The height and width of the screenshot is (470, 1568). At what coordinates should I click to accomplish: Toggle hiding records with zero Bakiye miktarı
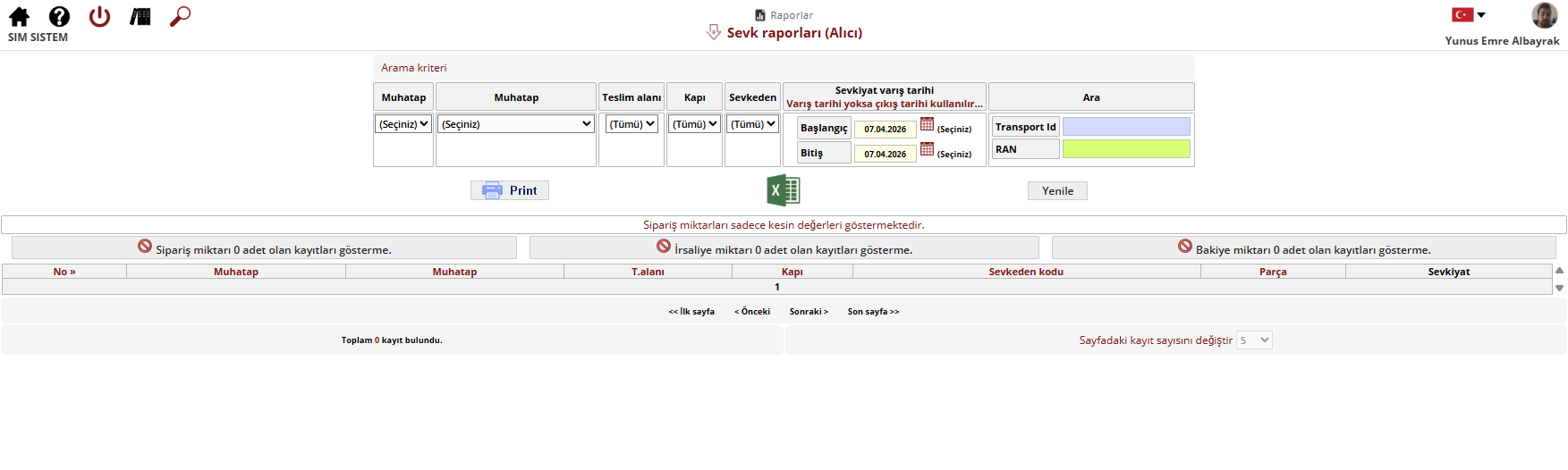1304,248
